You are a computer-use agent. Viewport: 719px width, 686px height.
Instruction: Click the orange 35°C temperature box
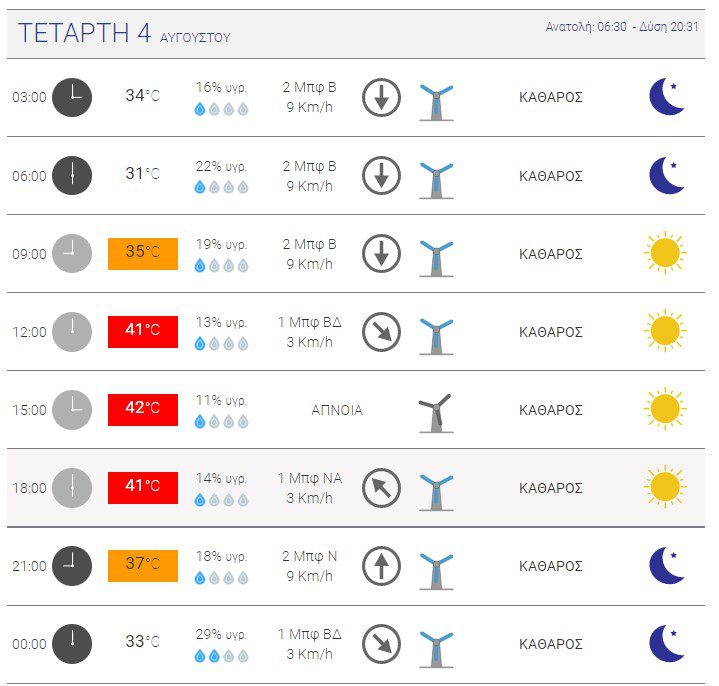tap(143, 254)
